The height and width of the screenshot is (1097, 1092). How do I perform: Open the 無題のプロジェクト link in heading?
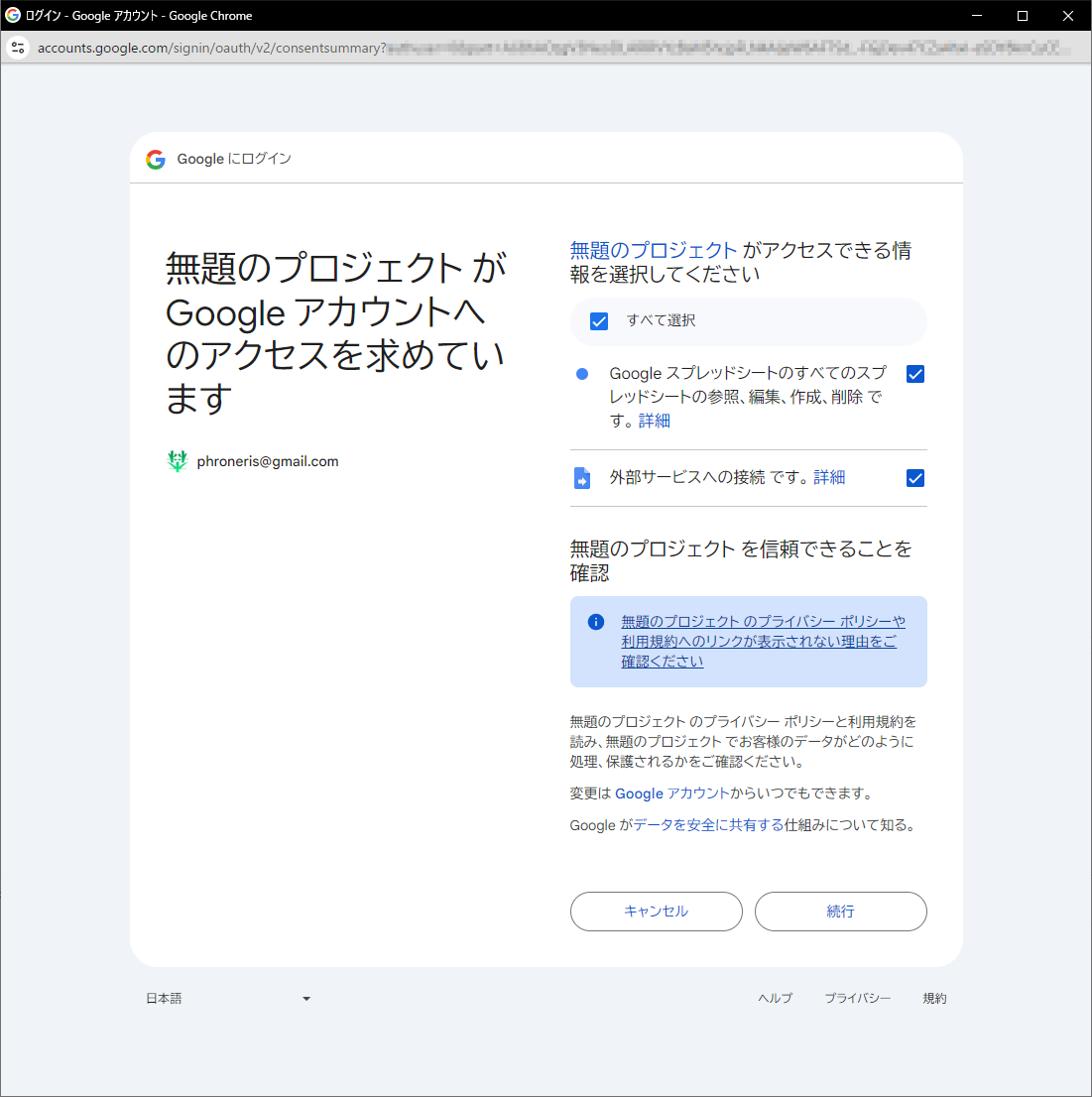654,251
